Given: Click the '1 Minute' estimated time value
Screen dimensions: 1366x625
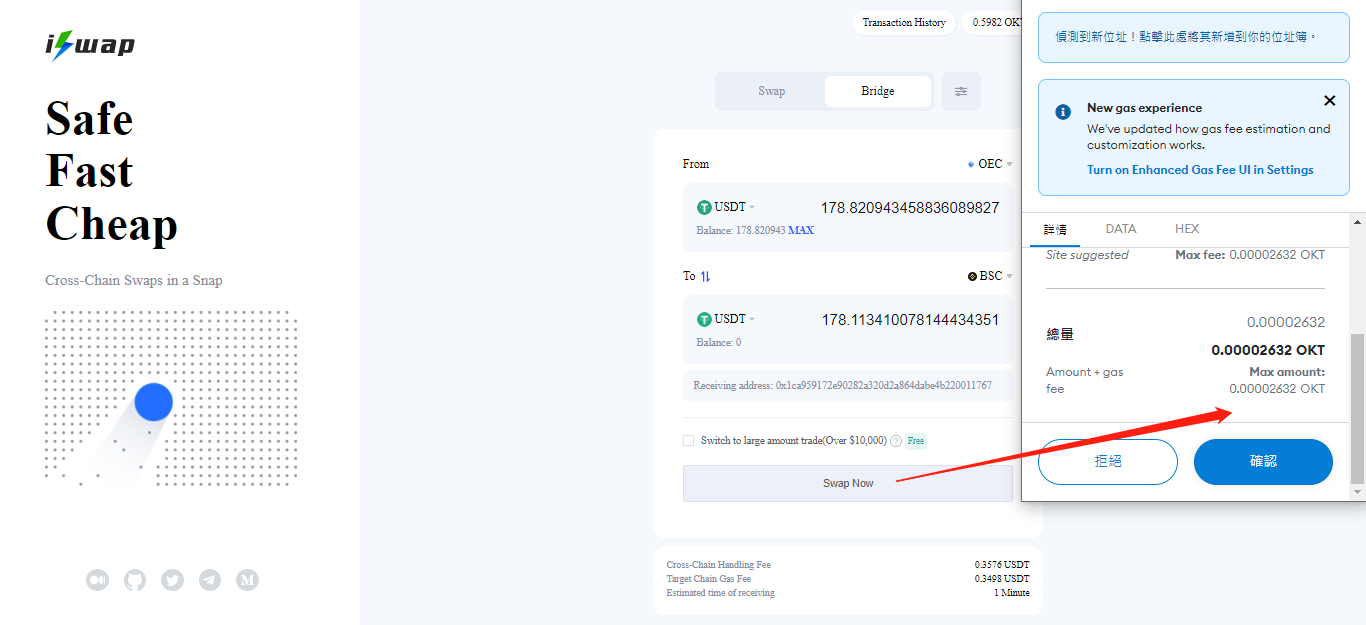Looking at the screenshot, I should click(x=1012, y=593).
